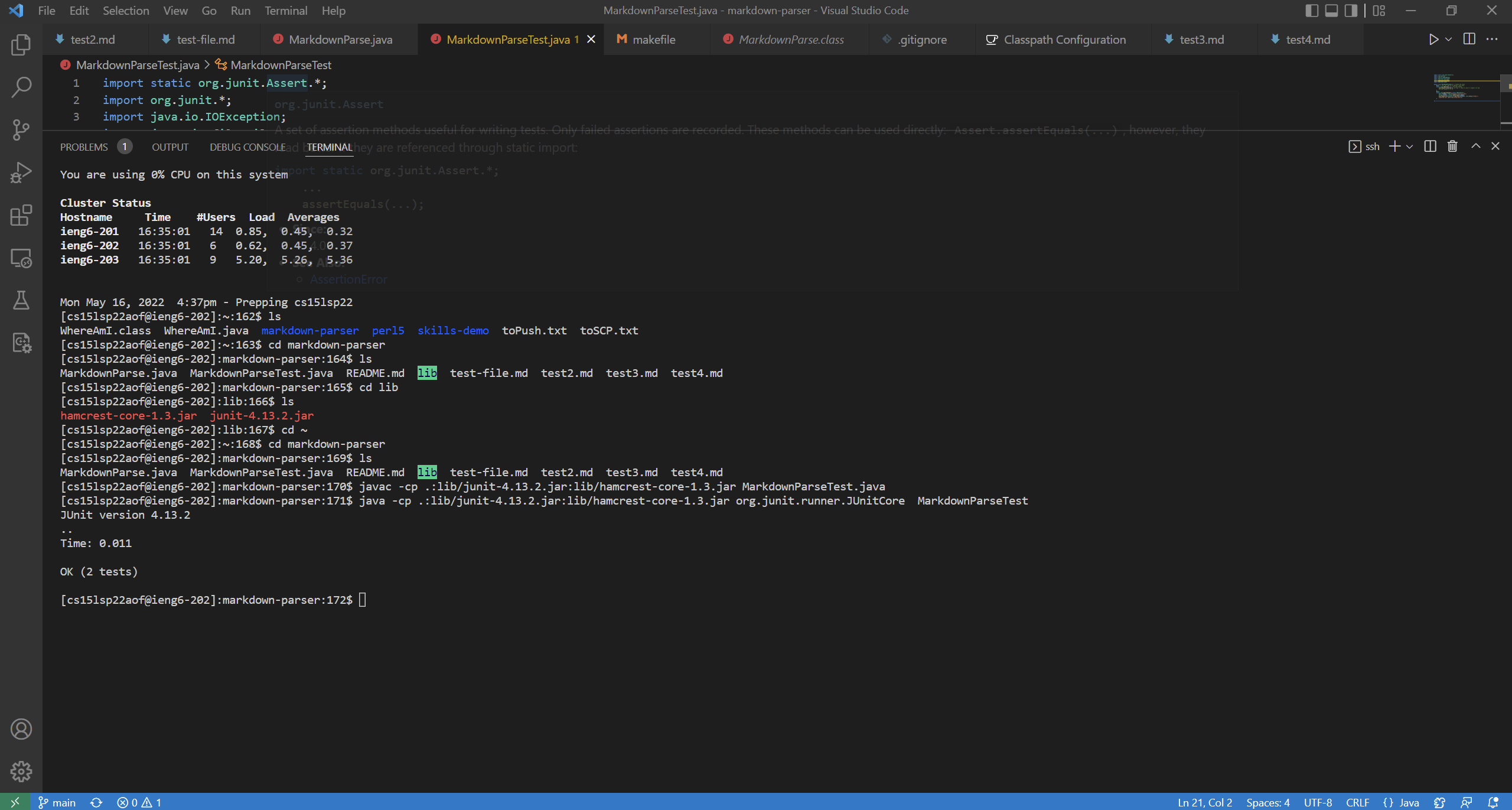
Task: Switch to the makefile tab
Action: pyautogui.click(x=653, y=40)
